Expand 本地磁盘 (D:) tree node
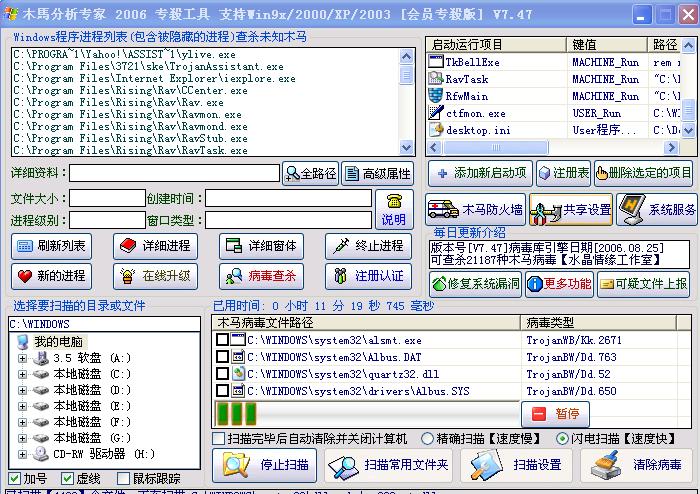 (x=22, y=390)
